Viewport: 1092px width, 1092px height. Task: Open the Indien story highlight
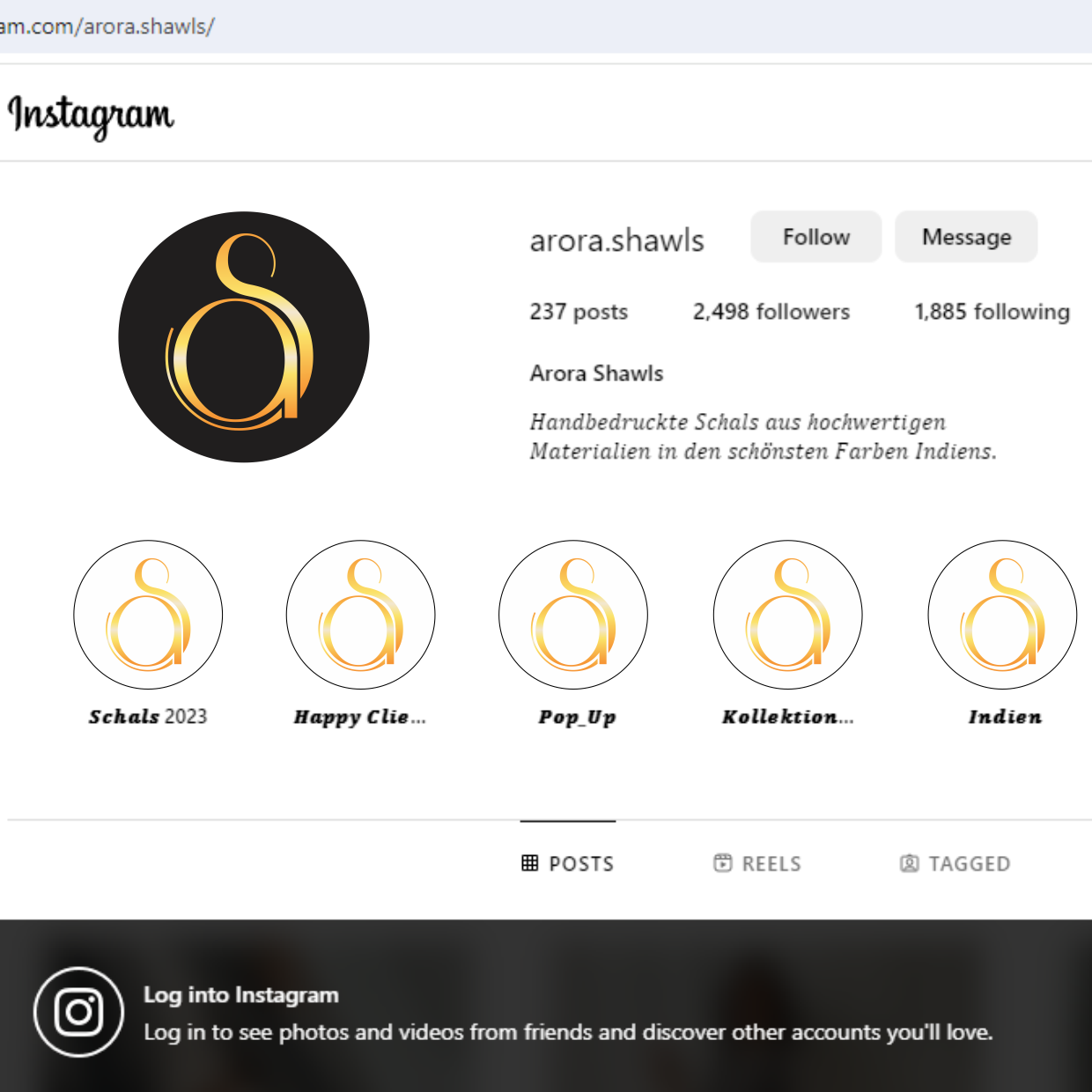[x=1002, y=615]
